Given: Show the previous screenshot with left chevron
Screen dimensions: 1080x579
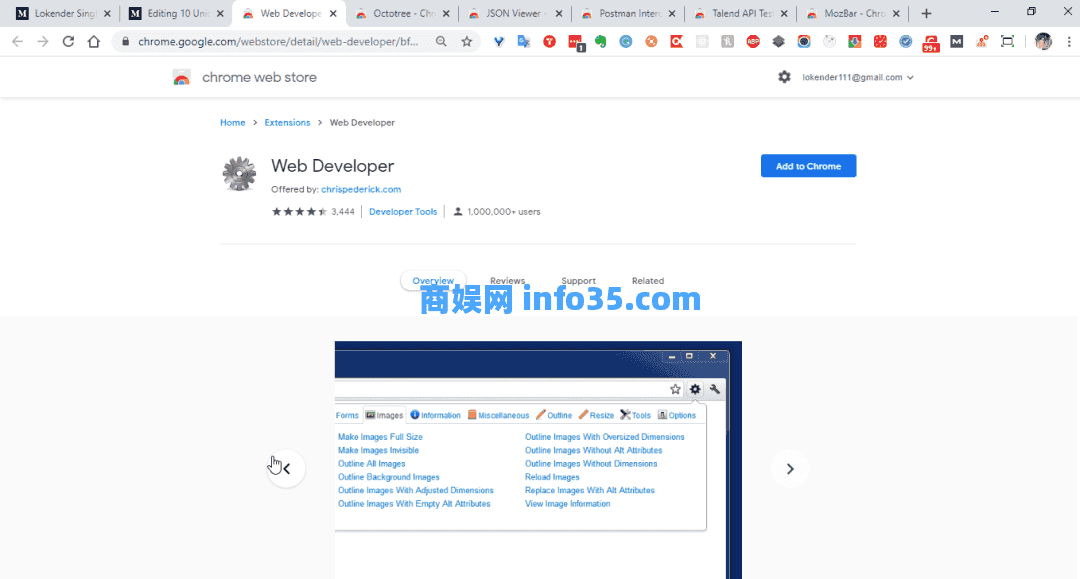Looking at the screenshot, I should [286, 469].
